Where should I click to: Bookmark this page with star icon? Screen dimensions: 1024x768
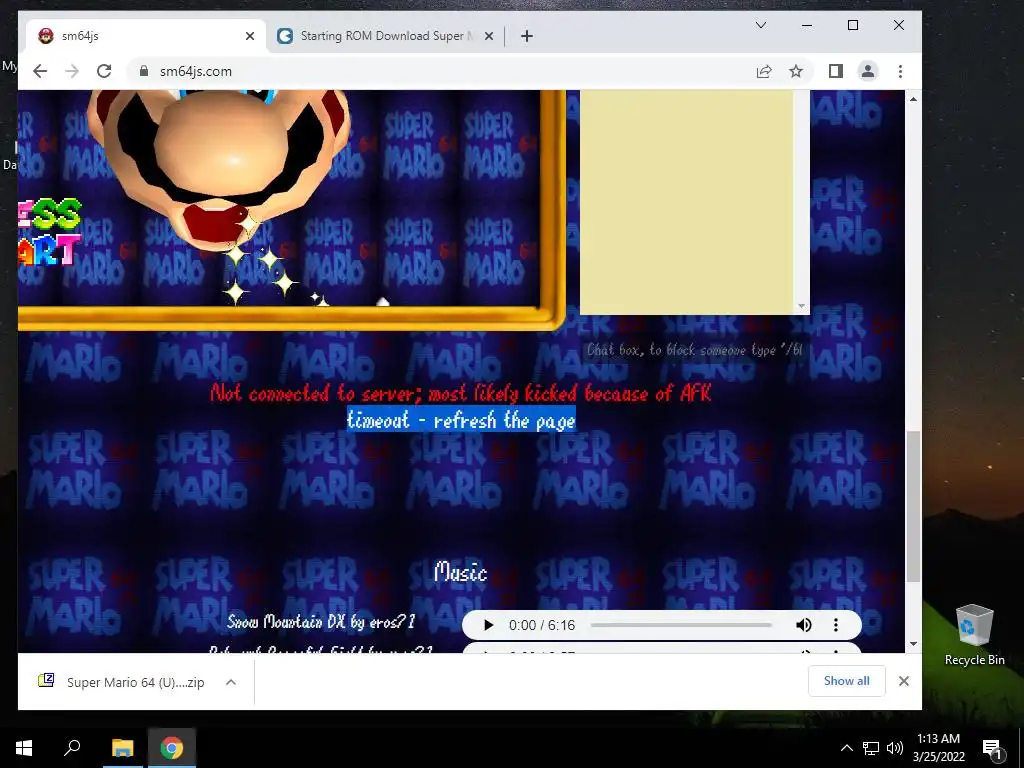point(795,71)
